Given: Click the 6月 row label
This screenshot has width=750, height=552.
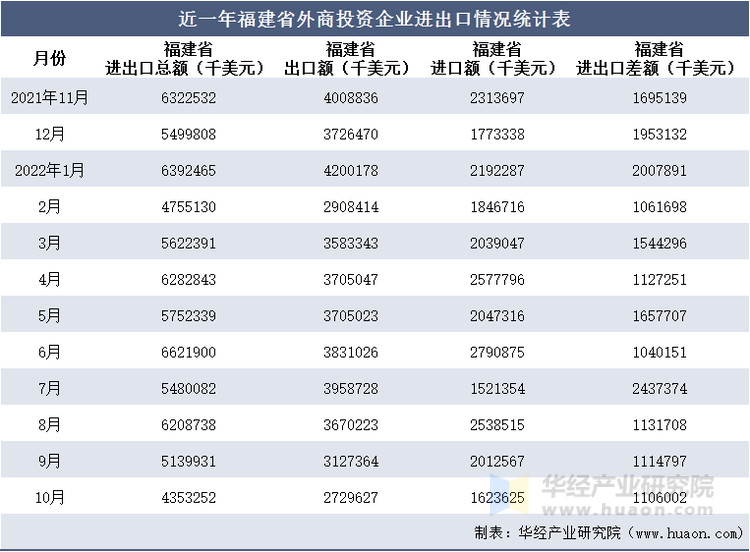Looking at the screenshot, I should click(x=50, y=352).
